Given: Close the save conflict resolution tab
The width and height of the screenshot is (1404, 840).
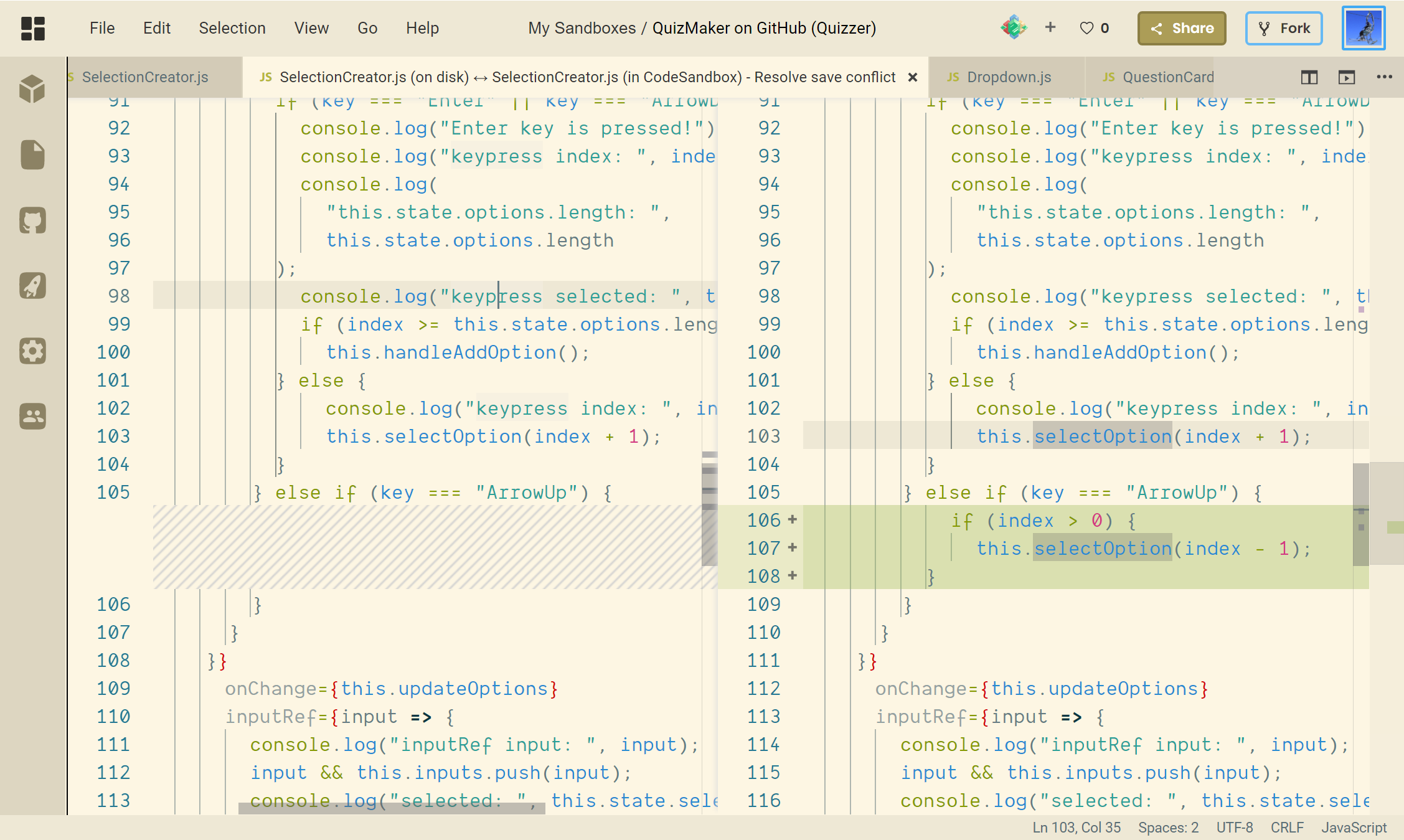Looking at the screenshot, I should [x=912, y=77].
